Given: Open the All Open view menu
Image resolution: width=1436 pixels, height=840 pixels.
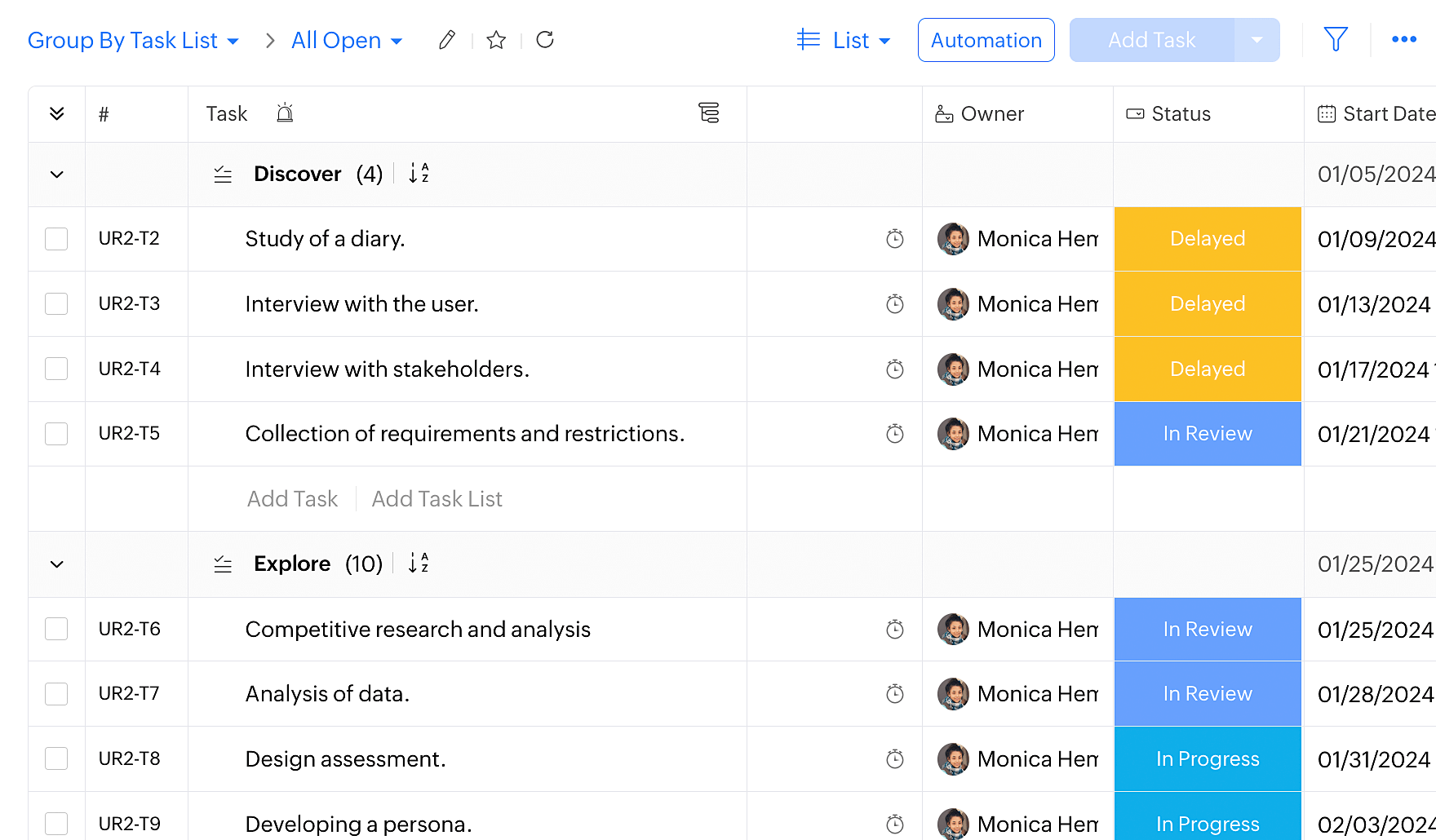Looking at the screenshot, I should (347, 41).
